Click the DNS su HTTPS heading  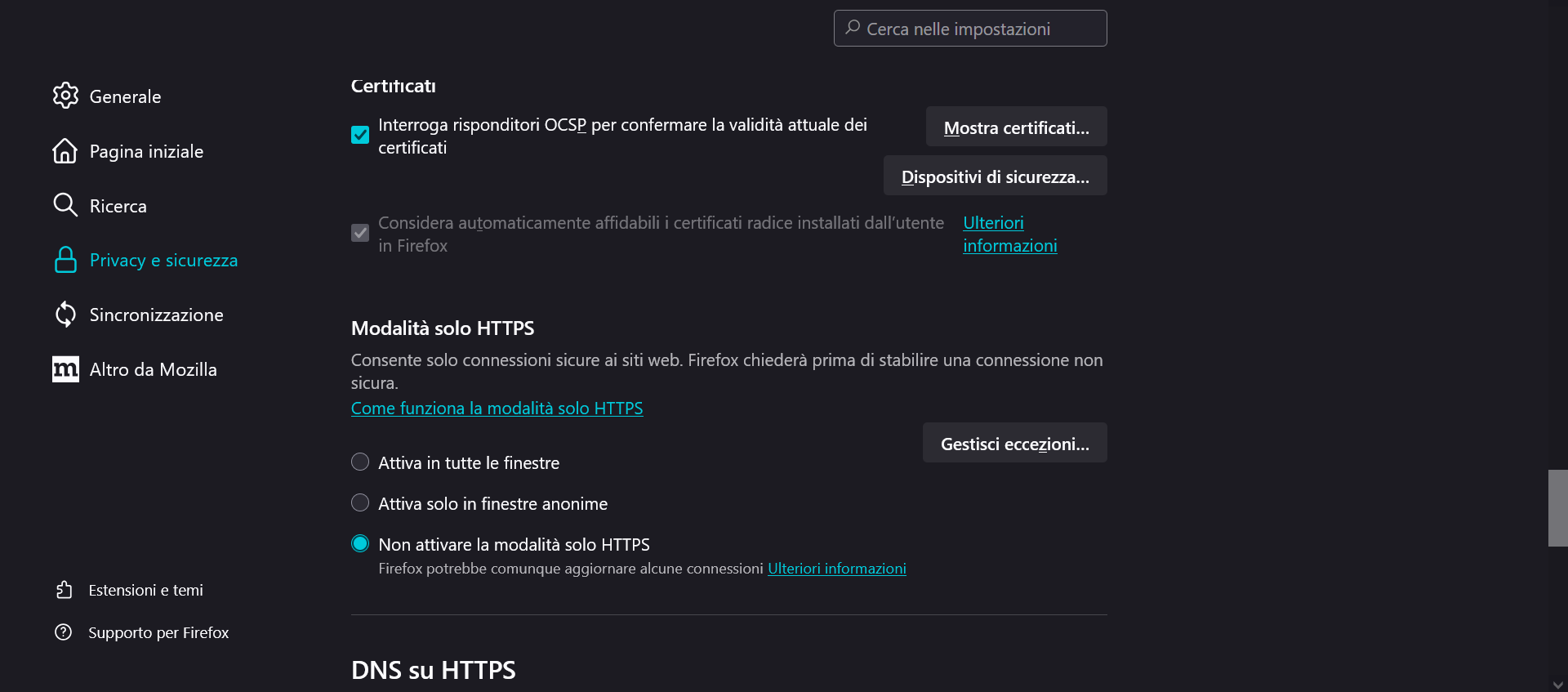434,671
